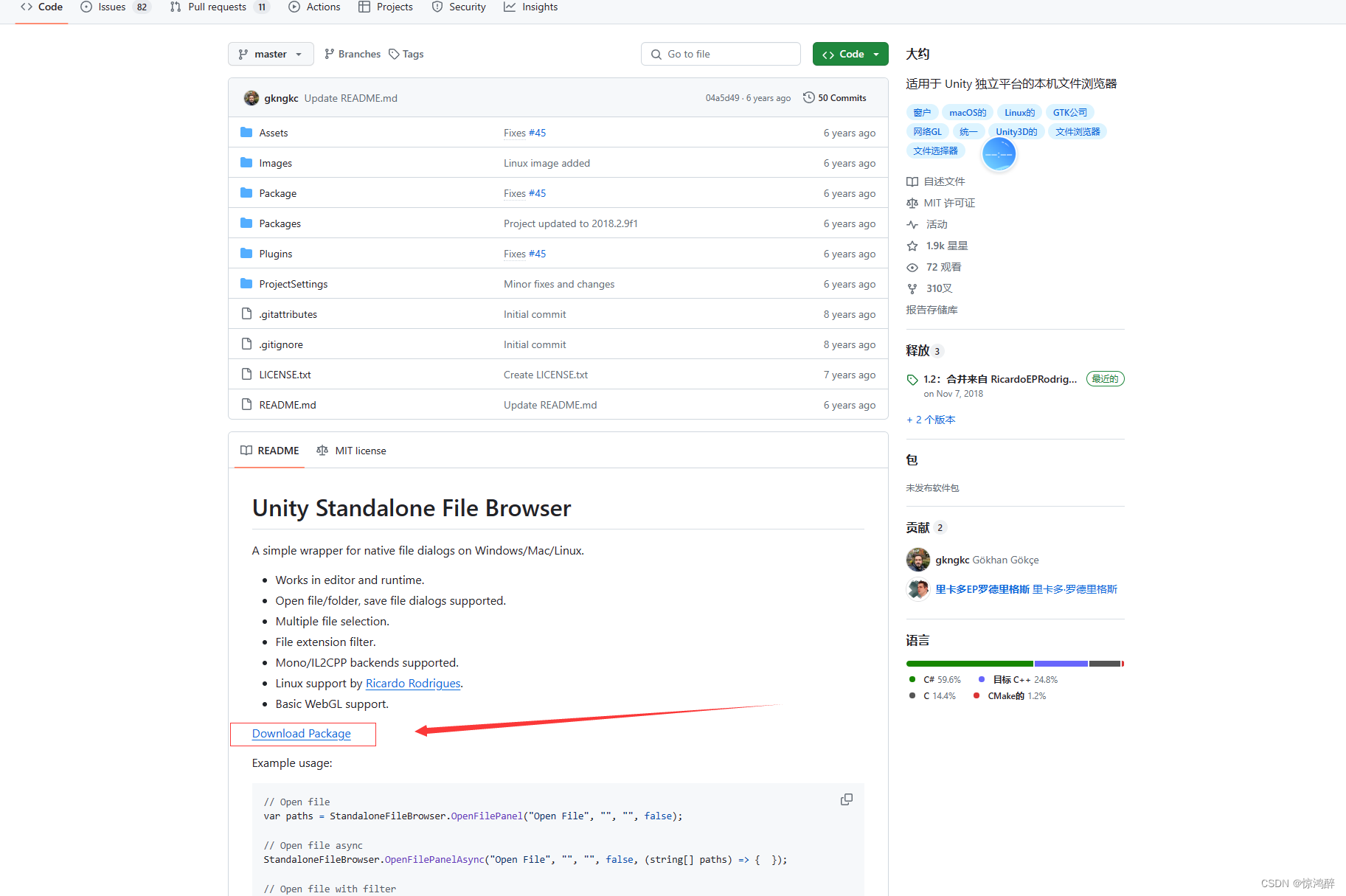
Task: Open the 自述文件 readme link
Action: tap(936, 181)
